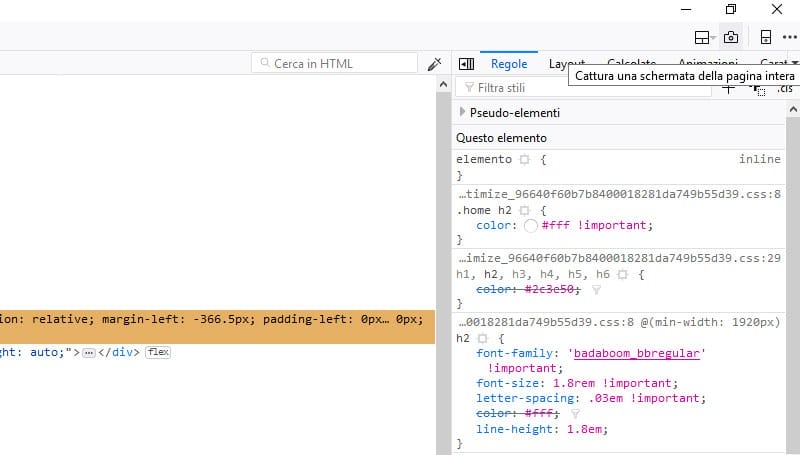Viewport: 800px width, 455px height.
Task: Open the hidden tabs overflow arrow
Action: [794, 63]
